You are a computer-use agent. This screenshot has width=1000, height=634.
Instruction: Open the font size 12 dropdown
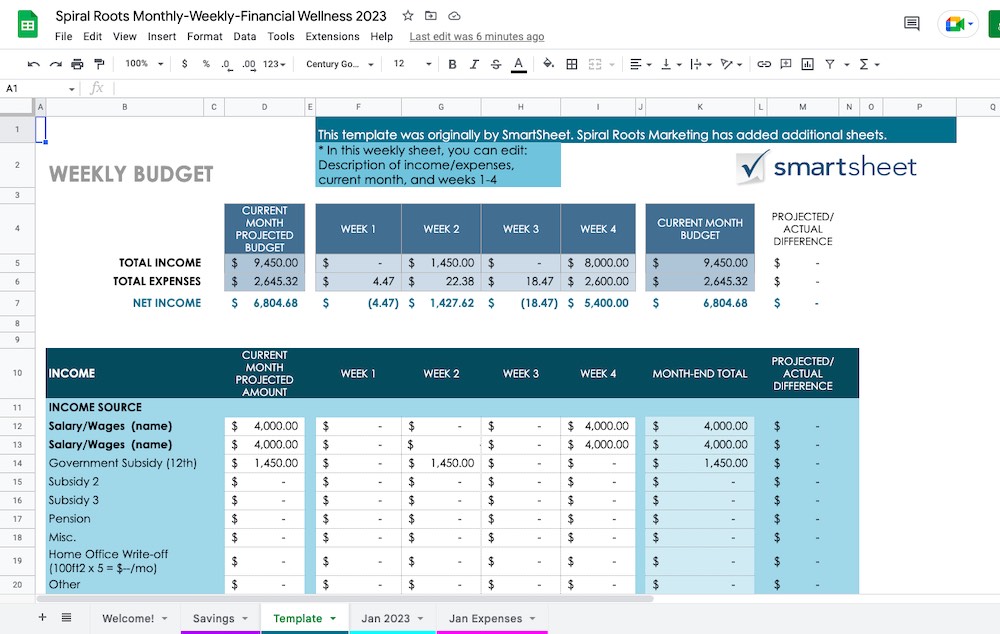click(x=411, y=64)
